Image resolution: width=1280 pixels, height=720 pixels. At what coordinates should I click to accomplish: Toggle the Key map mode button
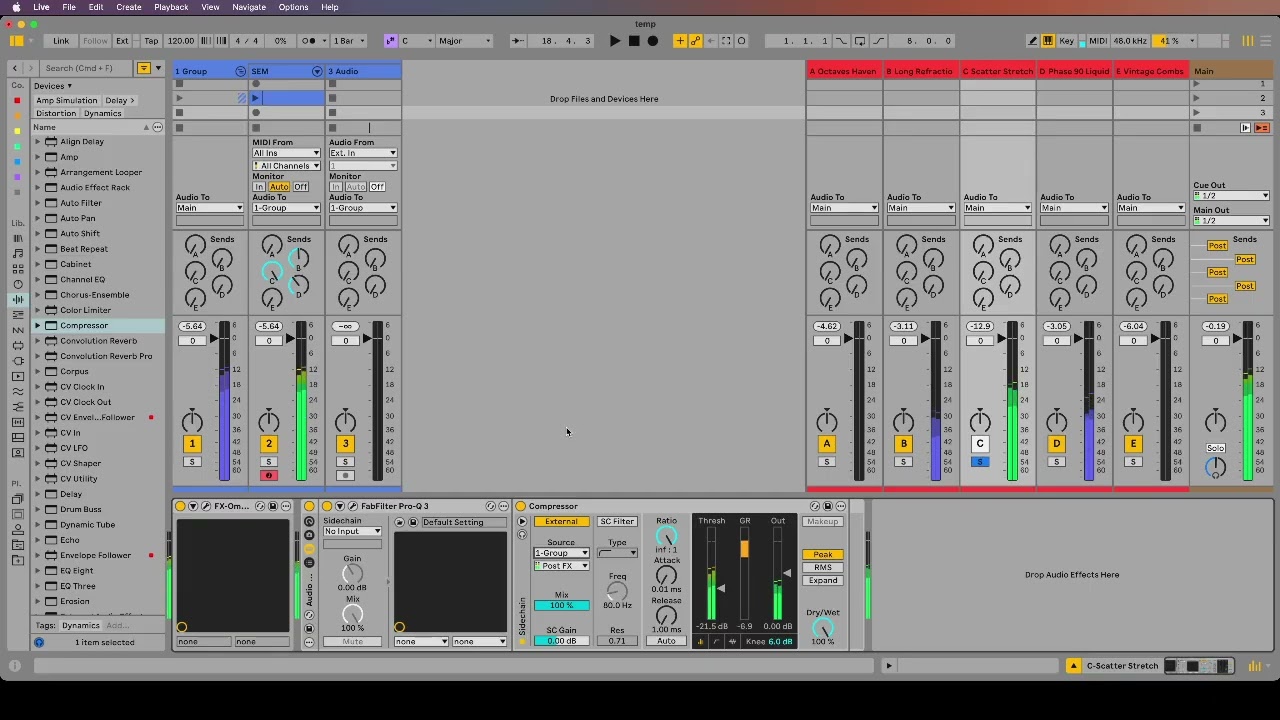click(1066, 41)
